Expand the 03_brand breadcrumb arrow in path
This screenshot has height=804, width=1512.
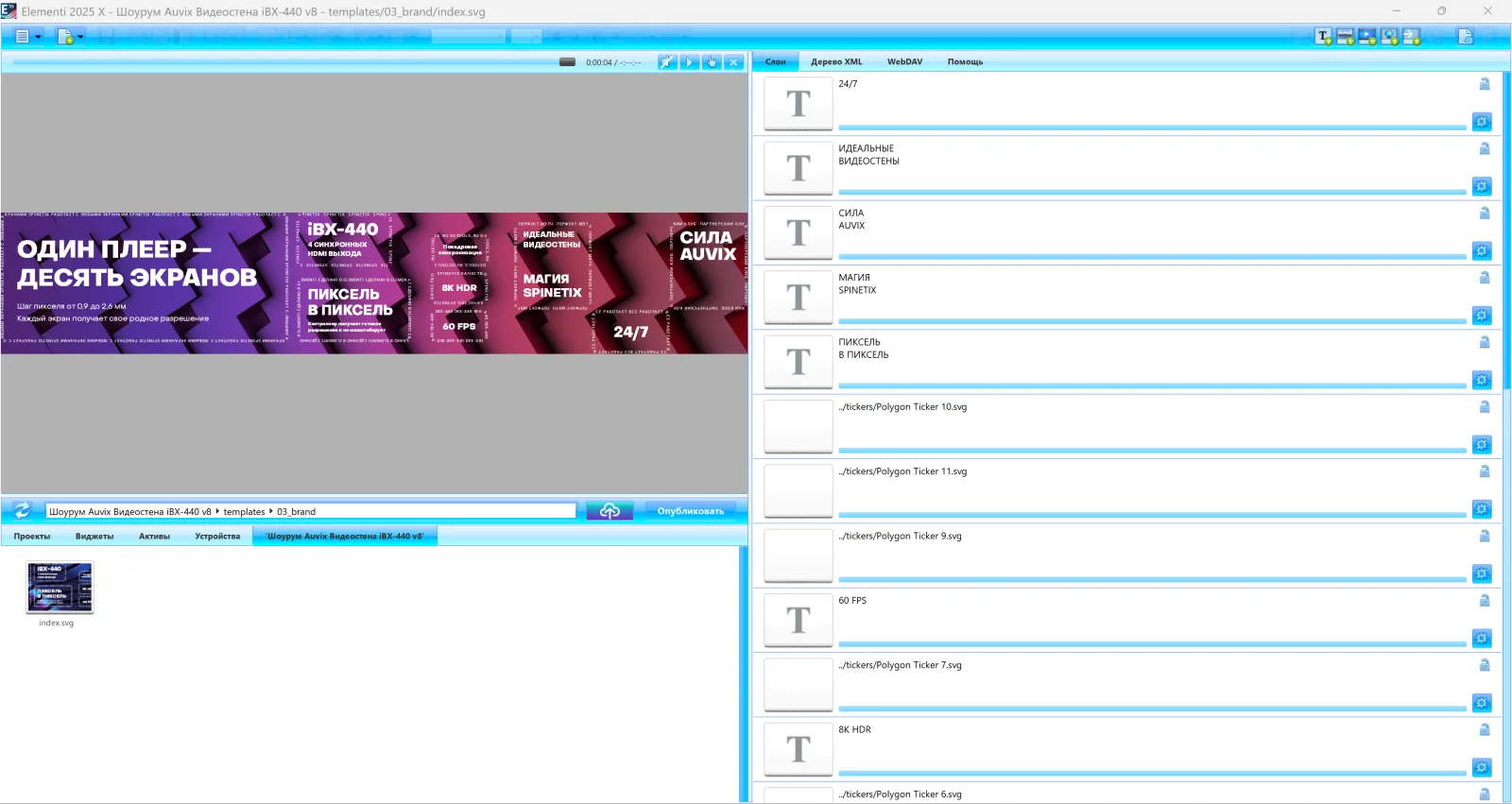coord(271,511)
